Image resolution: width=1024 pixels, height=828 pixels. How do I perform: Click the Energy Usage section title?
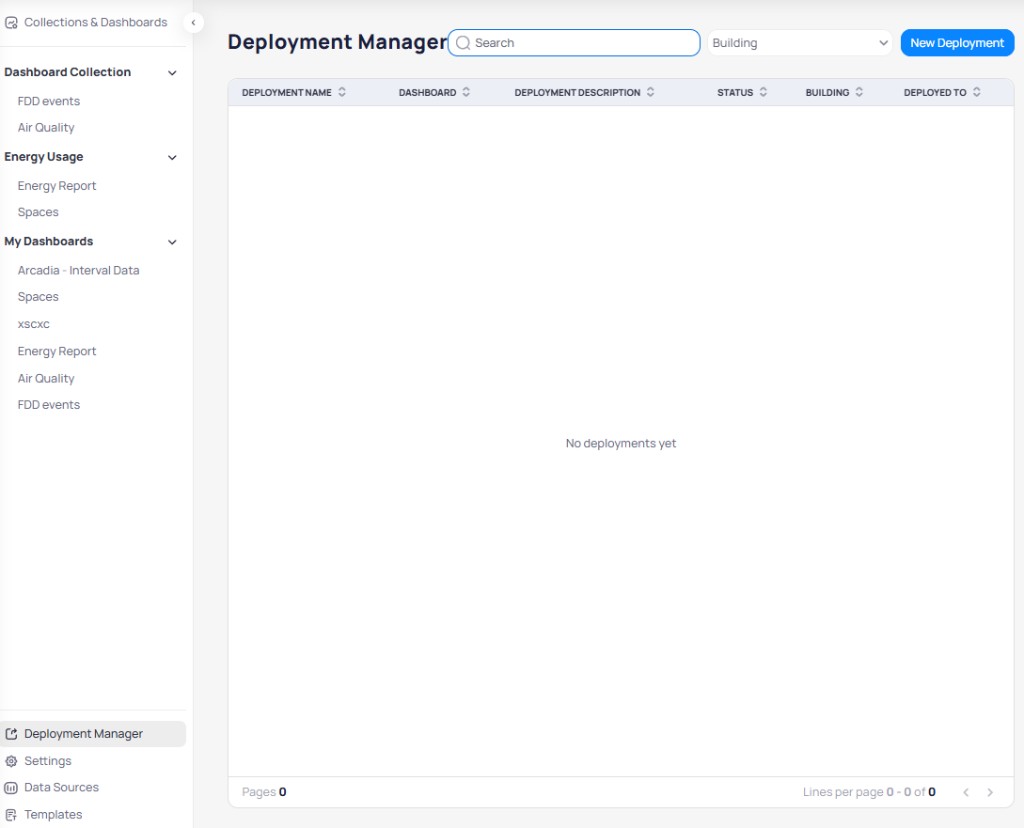pos(44,157)
